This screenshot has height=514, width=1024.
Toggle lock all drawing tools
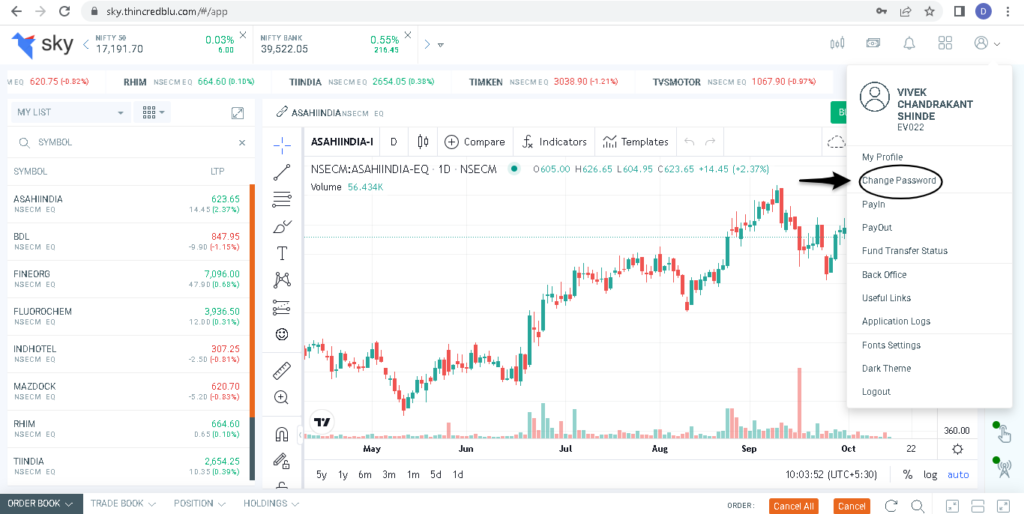[x=282, y=461]
